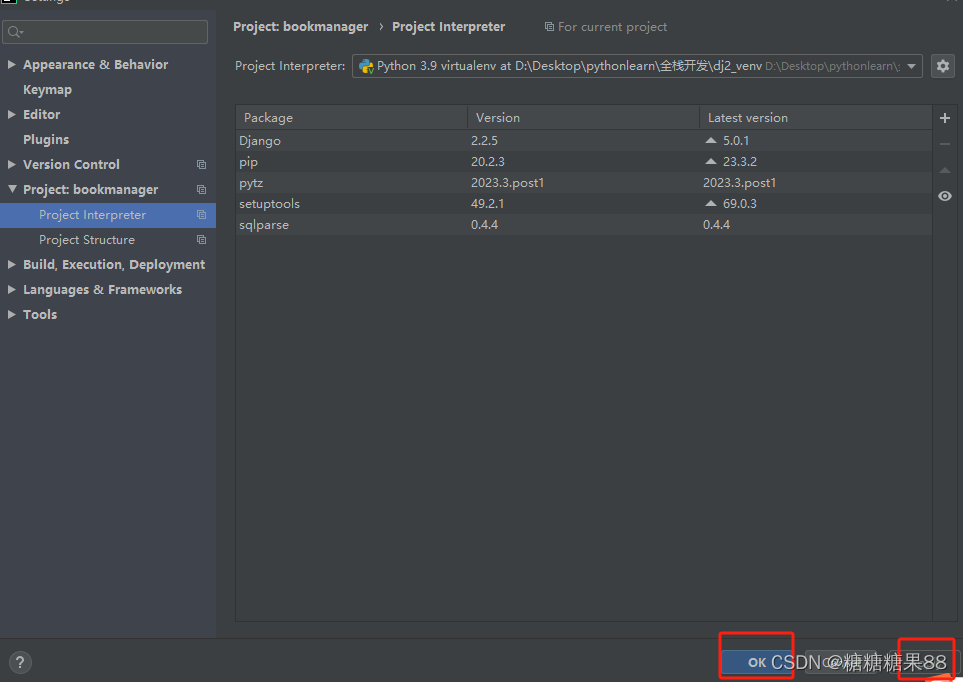This screenshot has height=682, width=963.
Task: Expand the Editor section
Action: click(11, 114)
